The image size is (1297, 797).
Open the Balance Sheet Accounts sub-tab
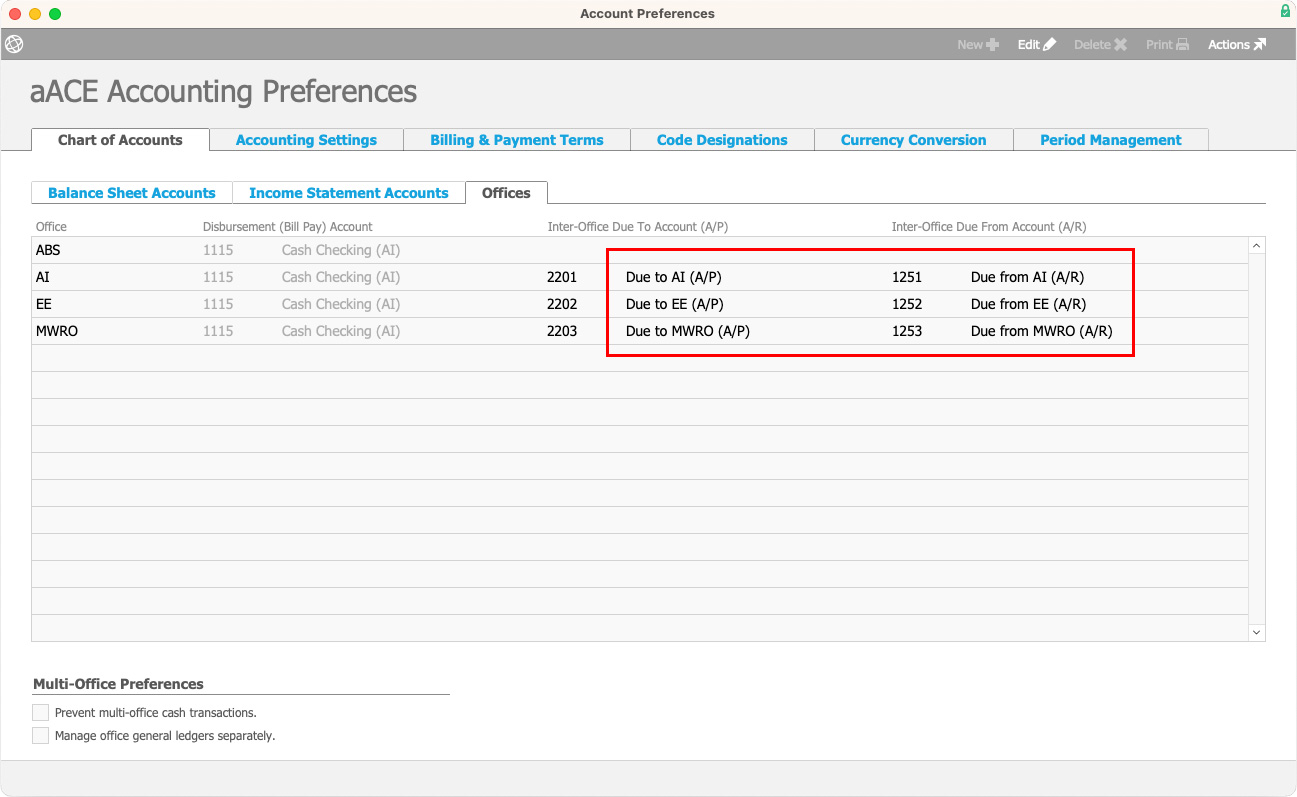click(132, 193)
